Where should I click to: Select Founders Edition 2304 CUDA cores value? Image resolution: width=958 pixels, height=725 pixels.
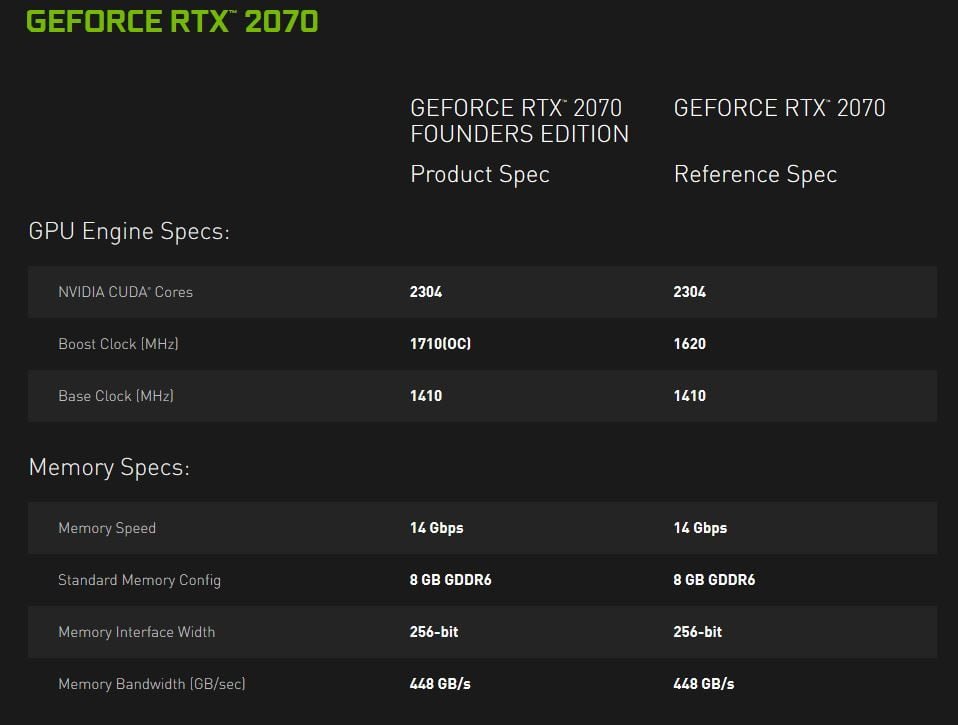(426, 292)
